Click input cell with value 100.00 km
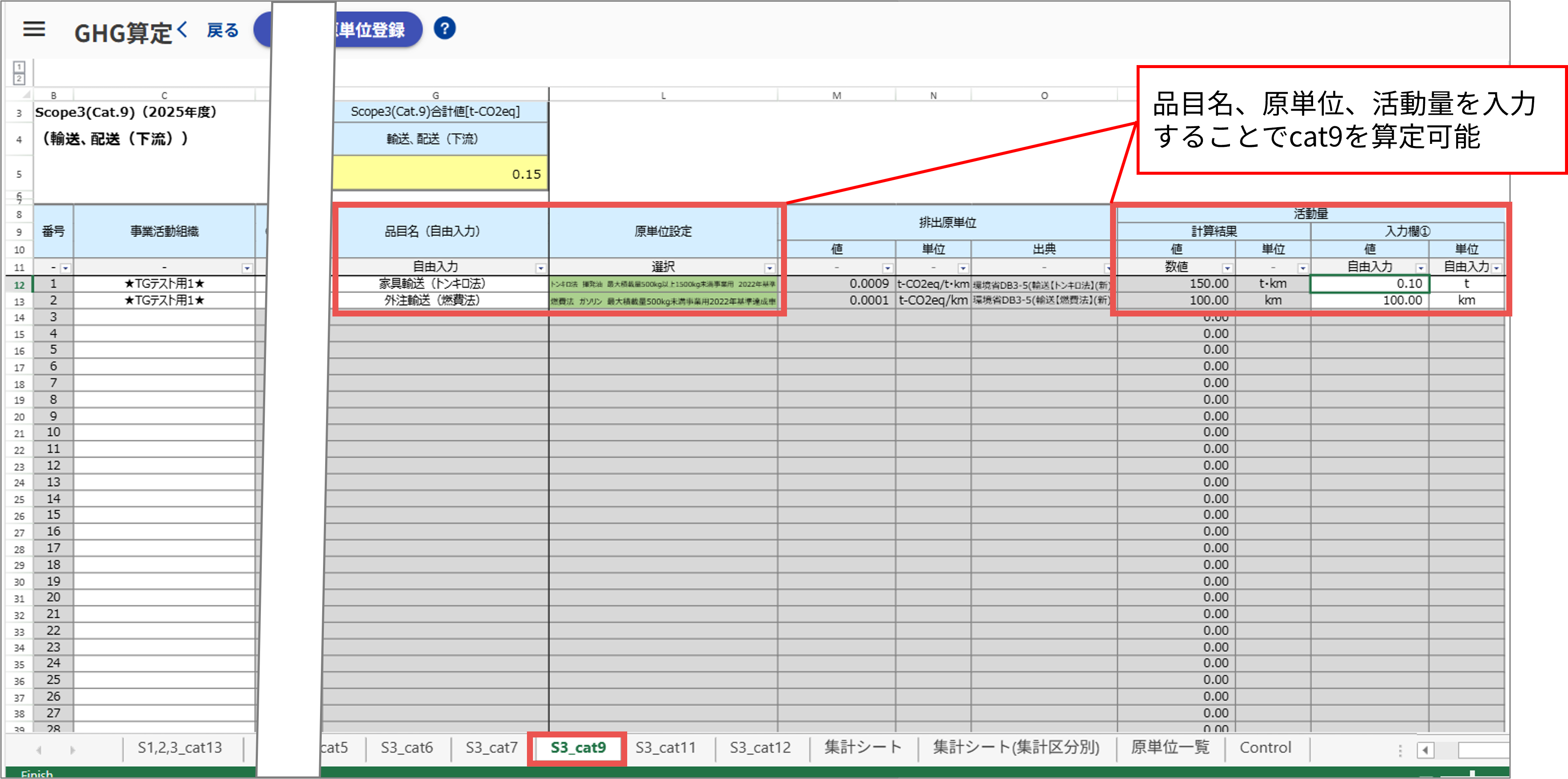 1370,300
